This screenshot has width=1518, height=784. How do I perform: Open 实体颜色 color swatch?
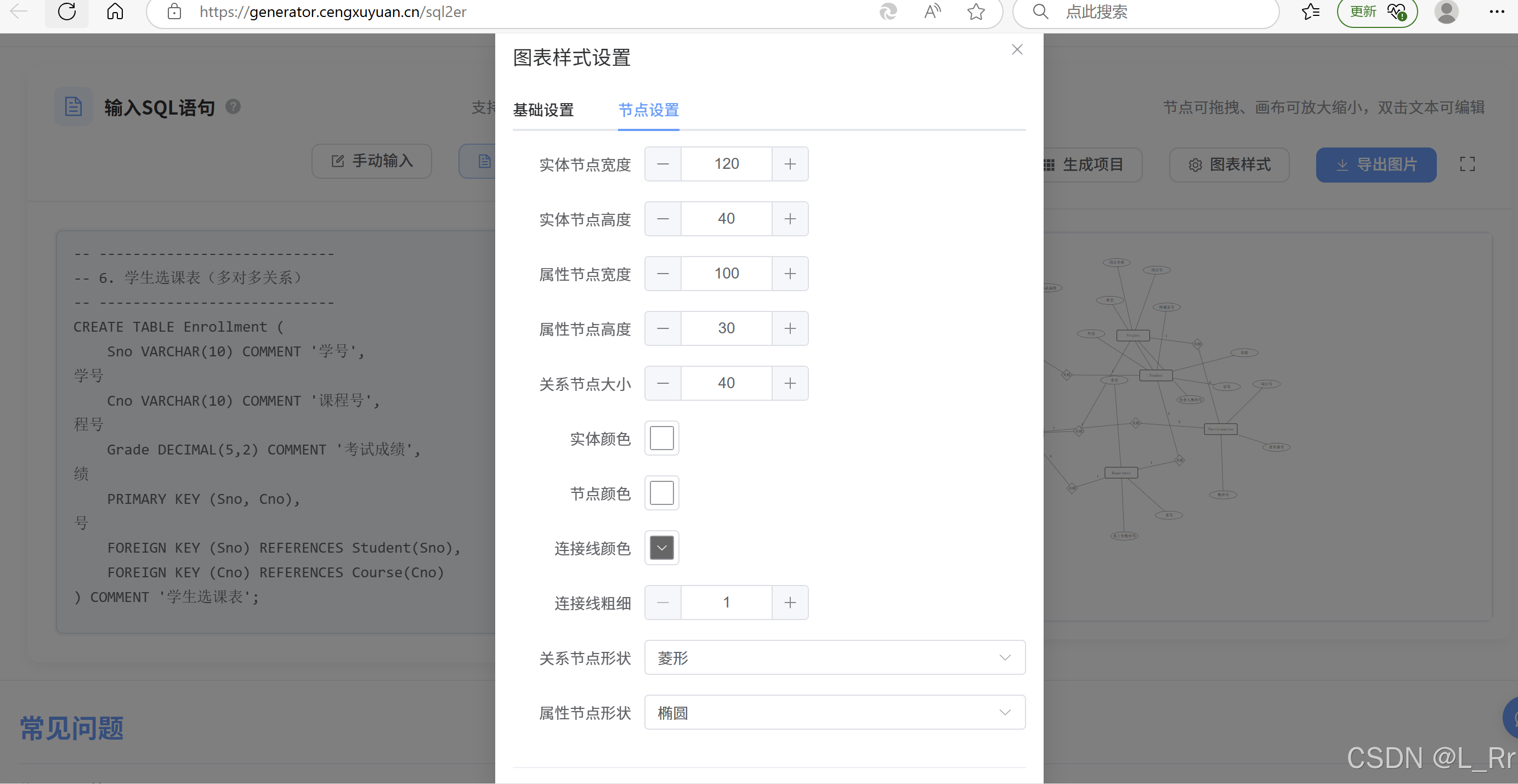[x=661, y=438]
